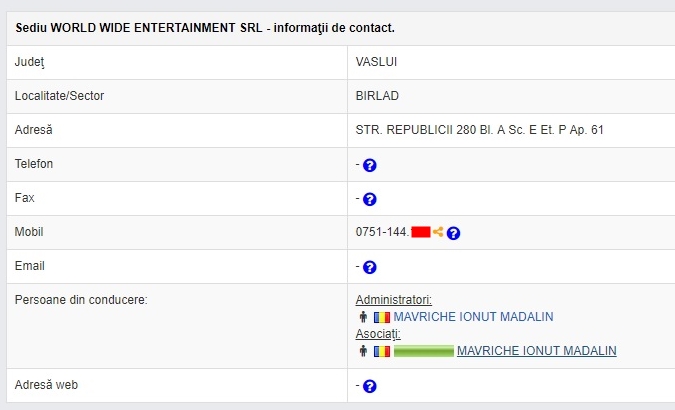The image size is (675, 410).
Task: Click the orange share icon next to the mobile number
Action: click(x=438, y=233)
